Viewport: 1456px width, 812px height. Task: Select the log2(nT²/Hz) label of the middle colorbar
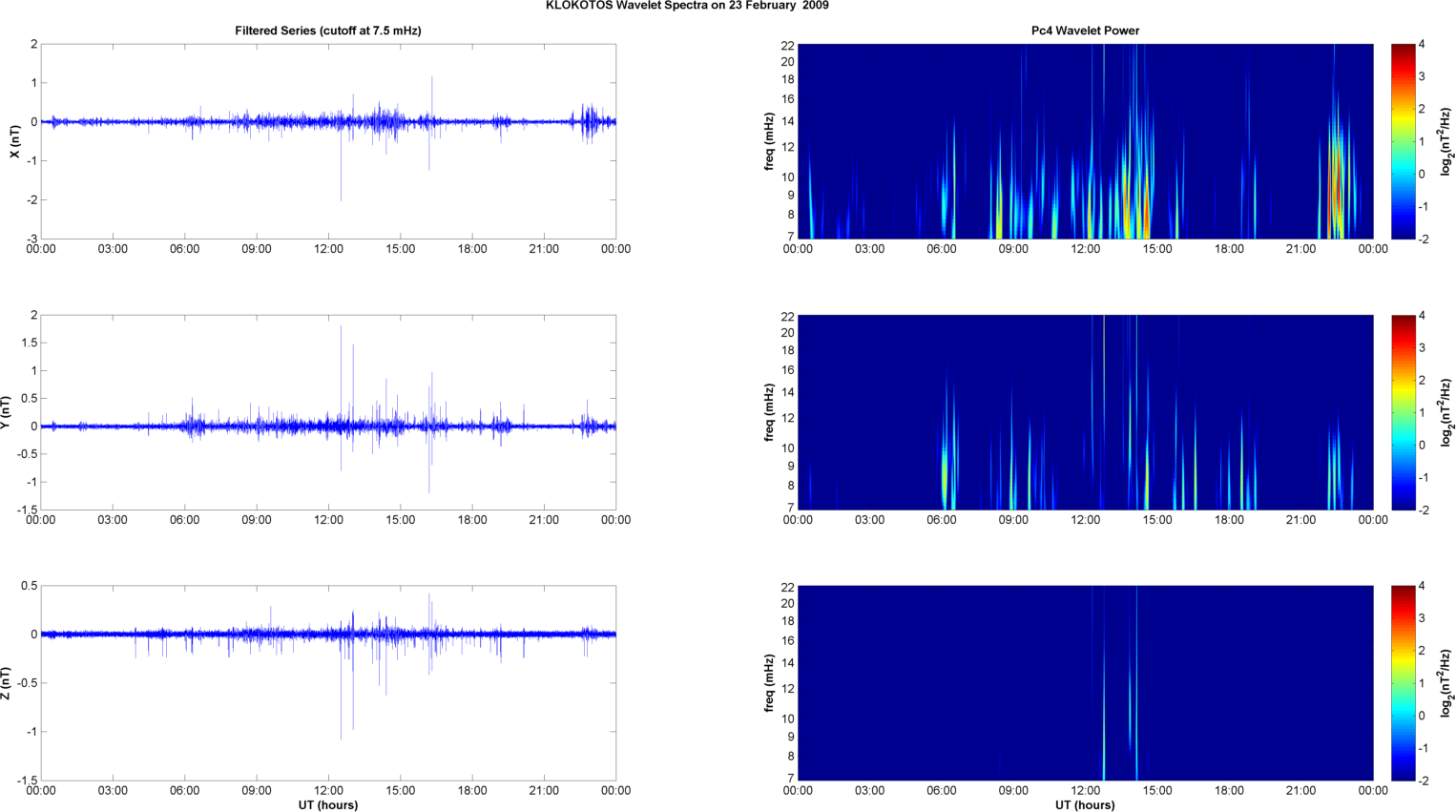coord(1447,412)
